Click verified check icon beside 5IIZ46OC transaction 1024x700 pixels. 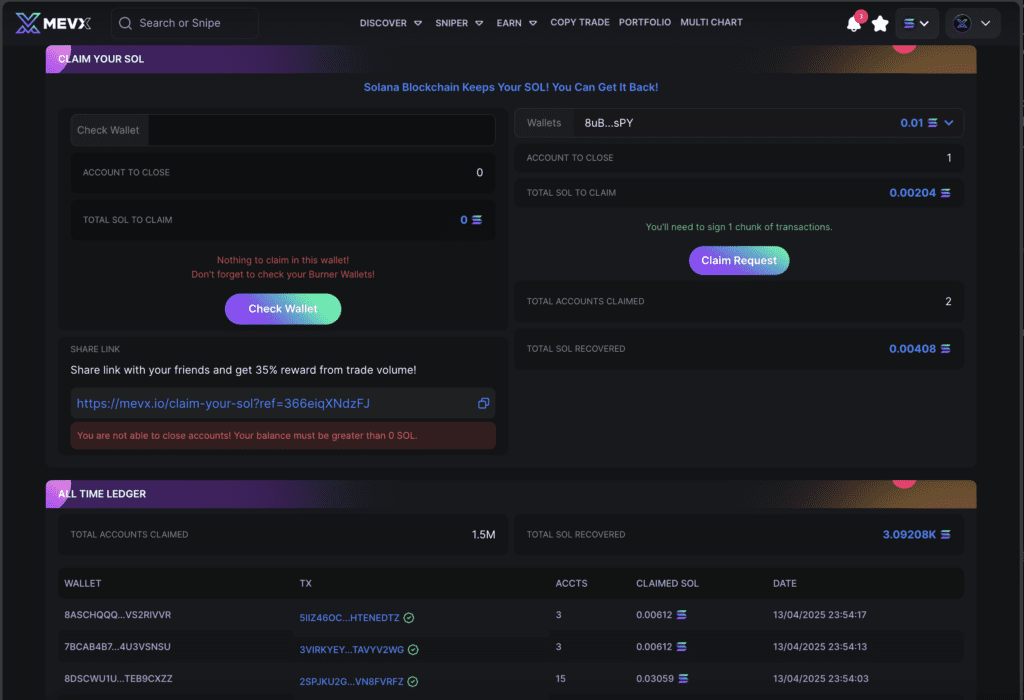(x=409, y=618)
